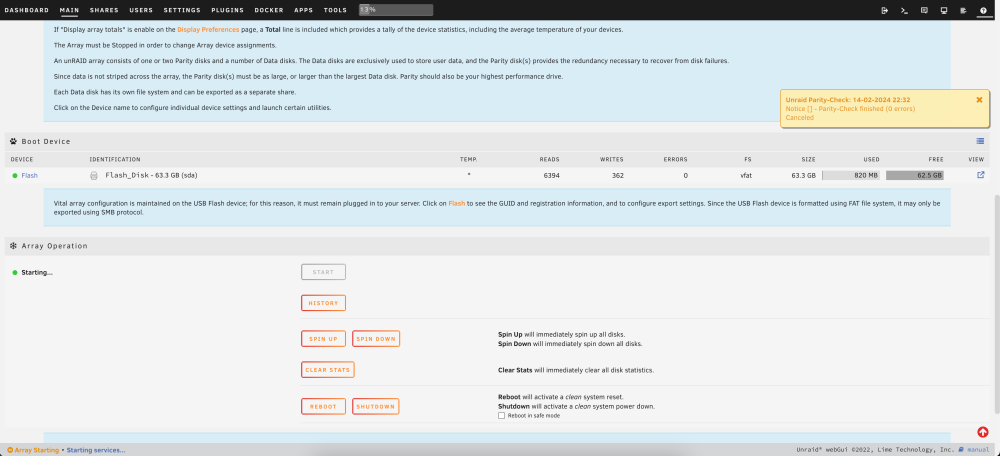This screenshot has width=1000, height=456.
Task: Click the Shutdown button
Action: (376, 406)
